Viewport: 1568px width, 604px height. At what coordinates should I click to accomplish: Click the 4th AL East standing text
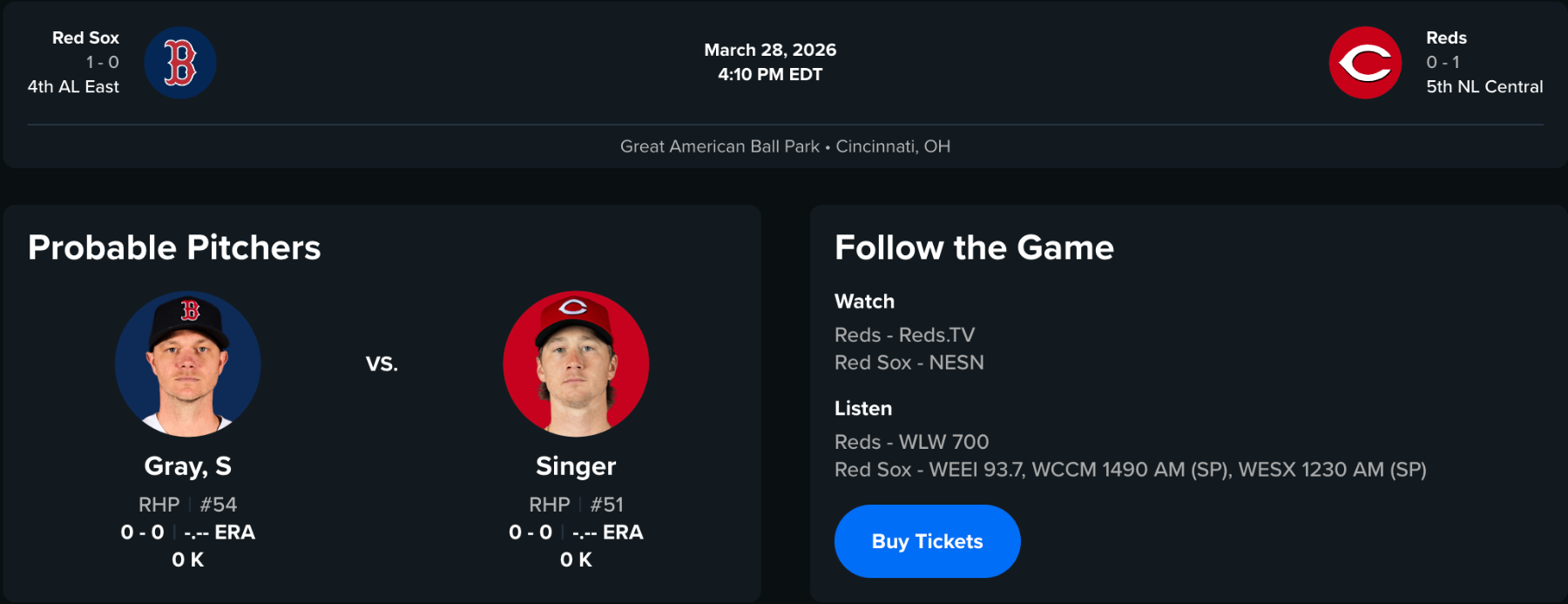click(73, 86)
